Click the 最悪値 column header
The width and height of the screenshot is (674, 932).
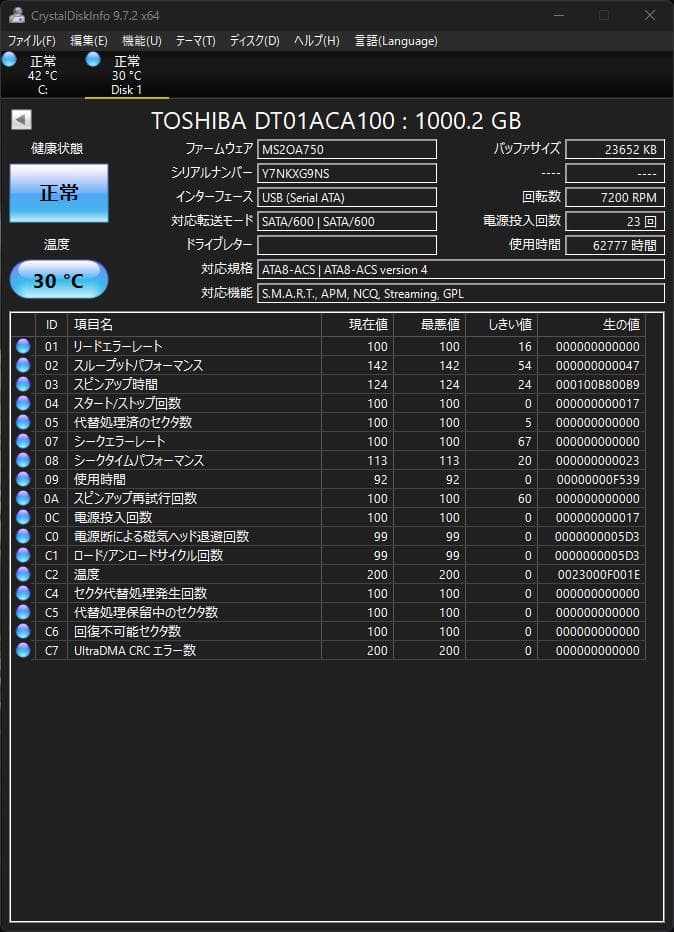429,325
